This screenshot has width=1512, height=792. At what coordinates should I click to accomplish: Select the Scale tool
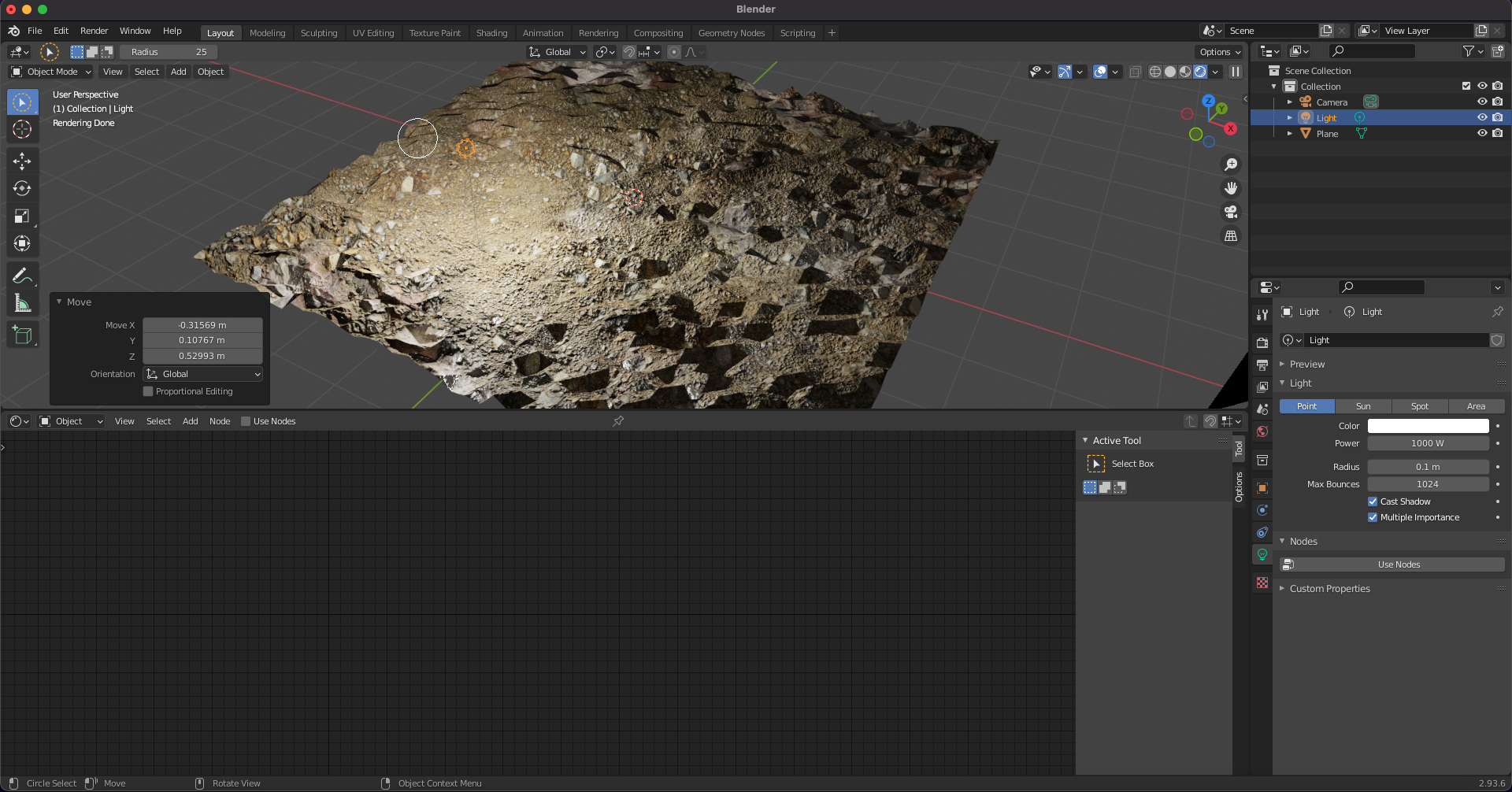pyautogui.click(x=22, y=217)
